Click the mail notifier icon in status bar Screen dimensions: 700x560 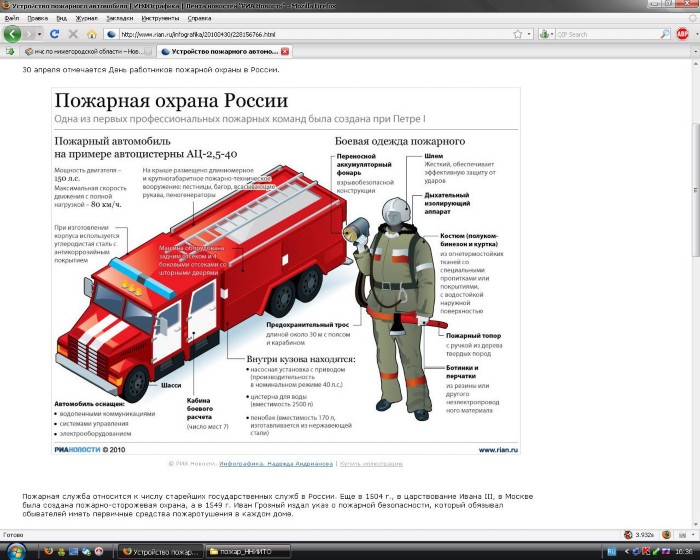click(683, 535)
